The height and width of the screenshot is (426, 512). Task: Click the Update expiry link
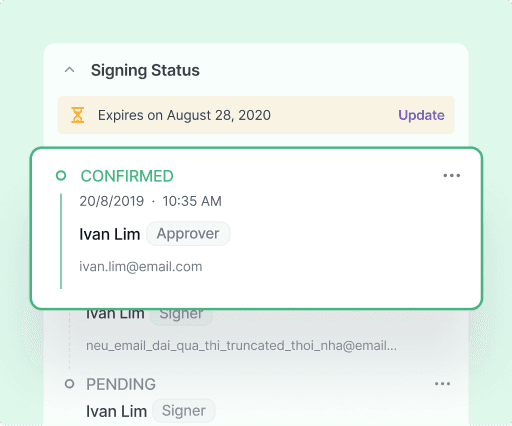tap(421, 115)
